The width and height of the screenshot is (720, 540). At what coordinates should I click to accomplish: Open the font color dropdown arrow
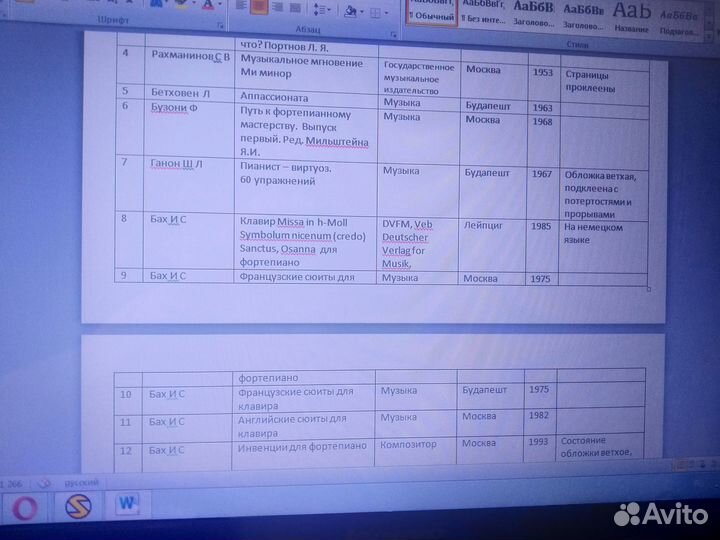(218, 5)
